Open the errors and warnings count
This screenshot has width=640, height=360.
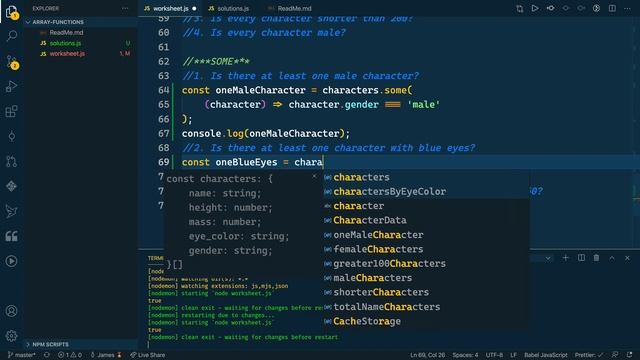[70, 355]
